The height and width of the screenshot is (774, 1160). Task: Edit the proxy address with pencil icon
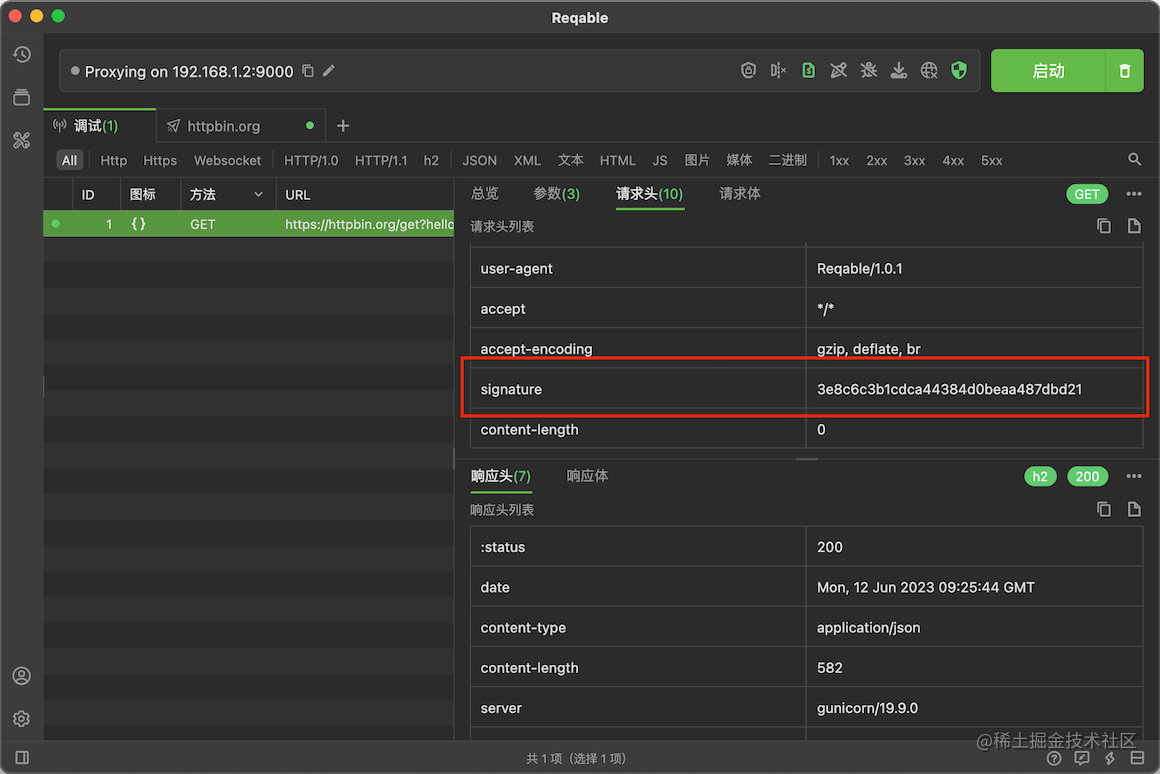point(329,70)
